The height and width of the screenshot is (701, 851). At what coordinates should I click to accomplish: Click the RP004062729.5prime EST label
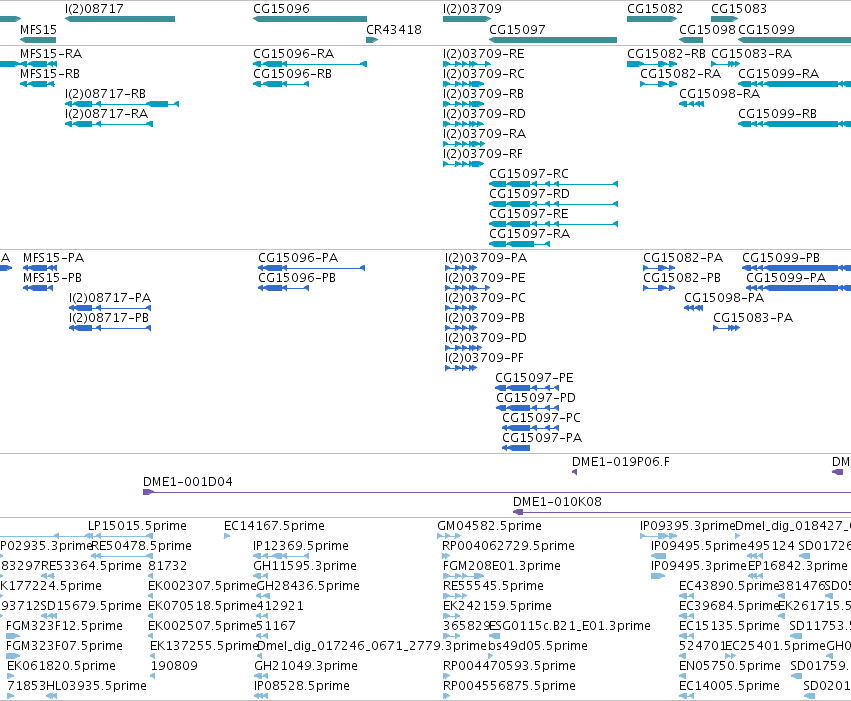[509, 546]
